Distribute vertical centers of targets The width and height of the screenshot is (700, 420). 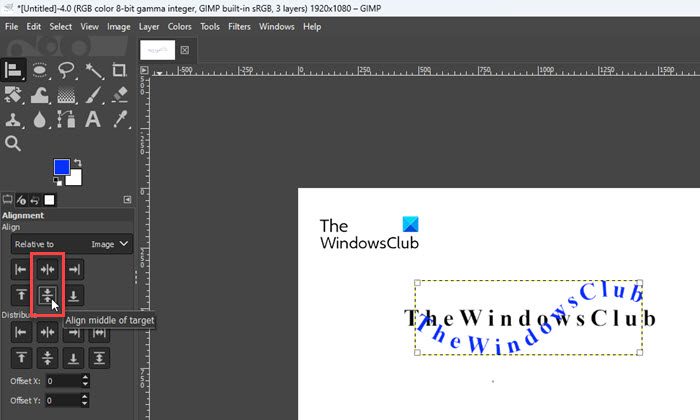tap(47, 358)
